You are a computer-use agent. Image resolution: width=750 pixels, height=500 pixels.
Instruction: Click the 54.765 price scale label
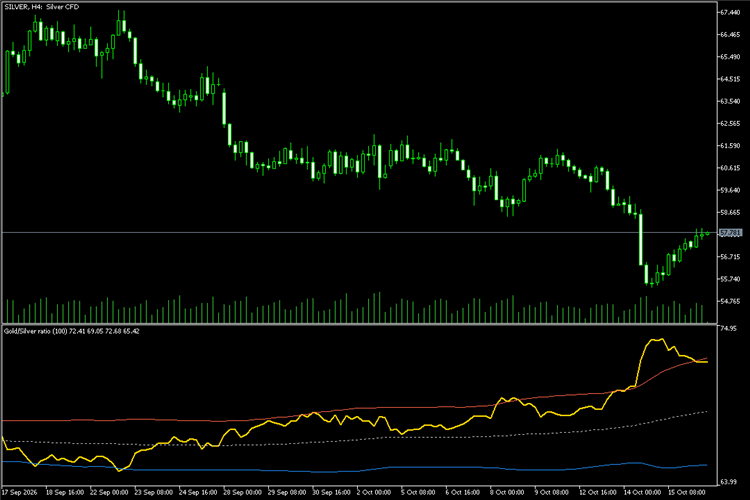click(730, 301)
